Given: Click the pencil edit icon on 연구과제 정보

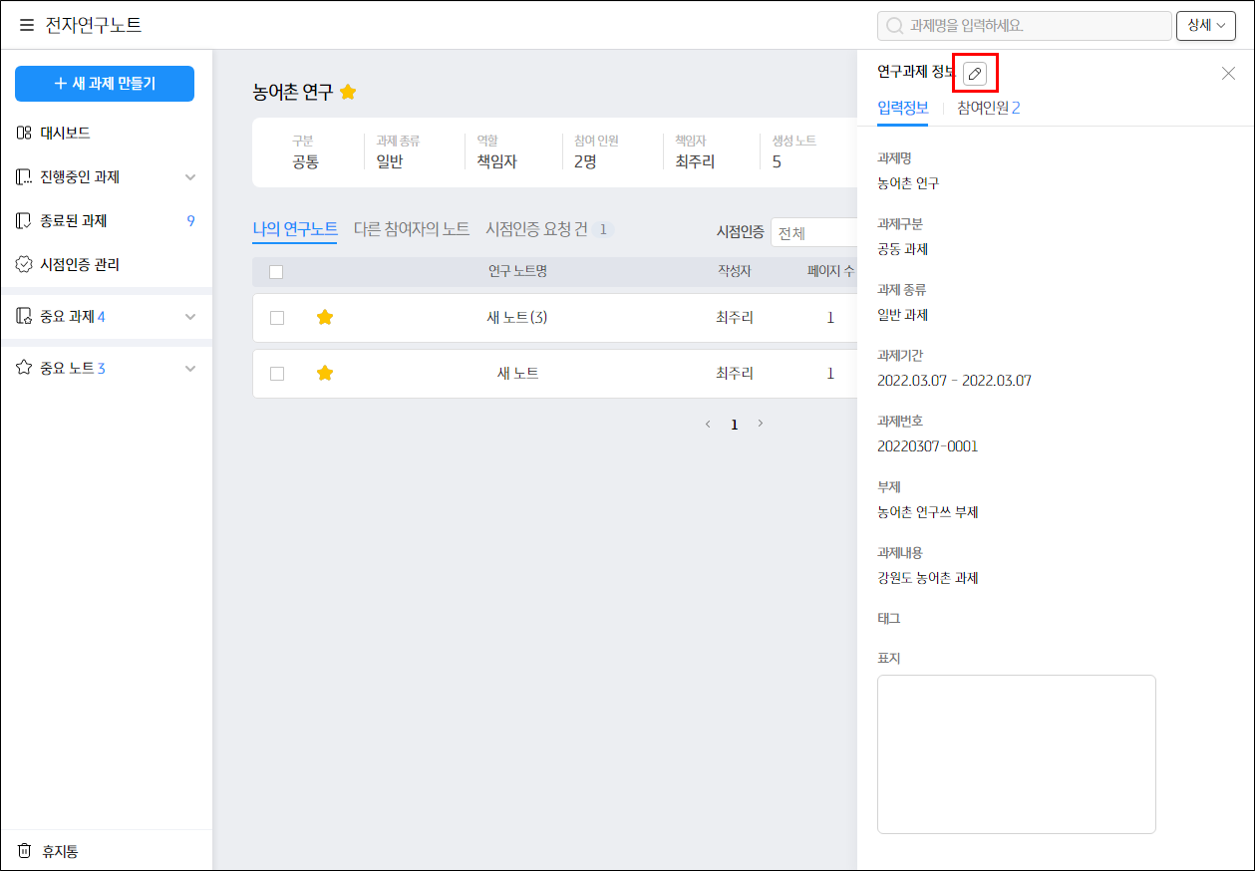Looking at the screenshot, I should pyautogui.click(x=975, y=74).
